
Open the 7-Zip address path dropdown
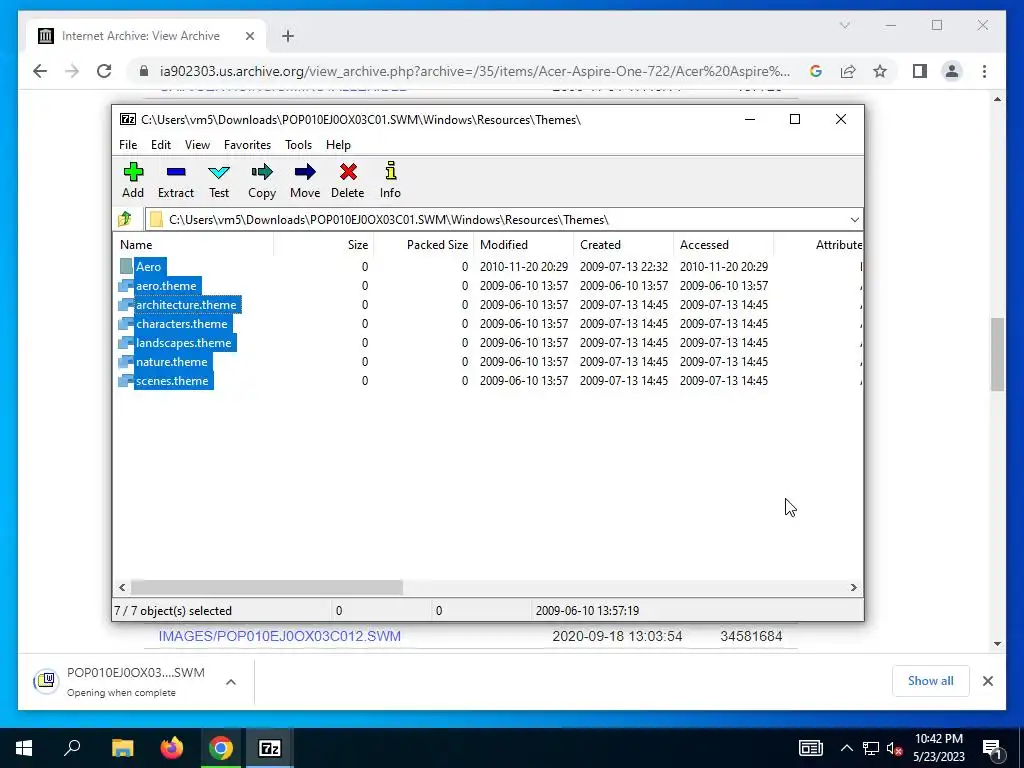854,219
